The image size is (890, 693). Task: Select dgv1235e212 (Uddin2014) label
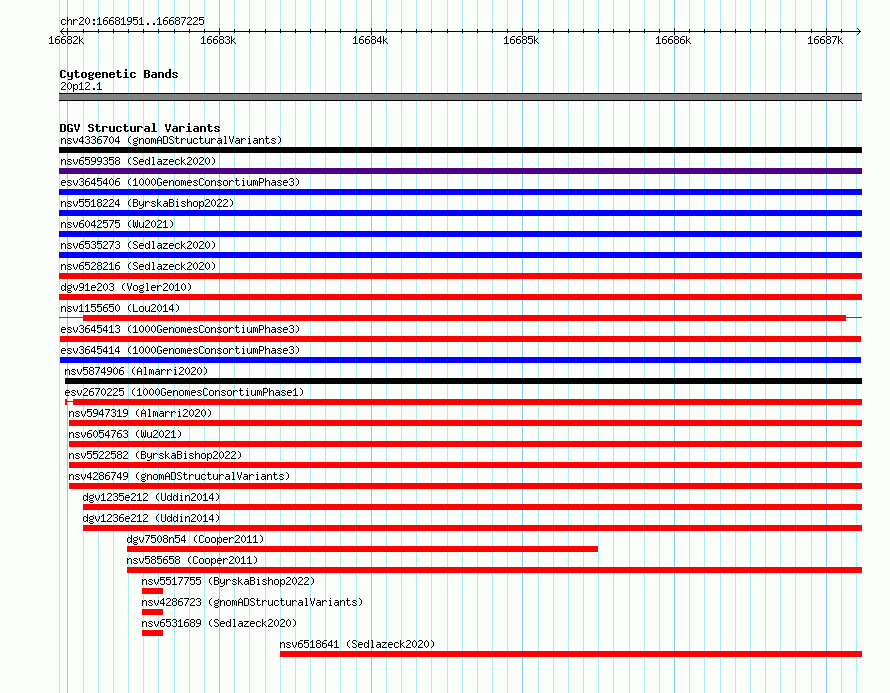(x=151, y=497)
